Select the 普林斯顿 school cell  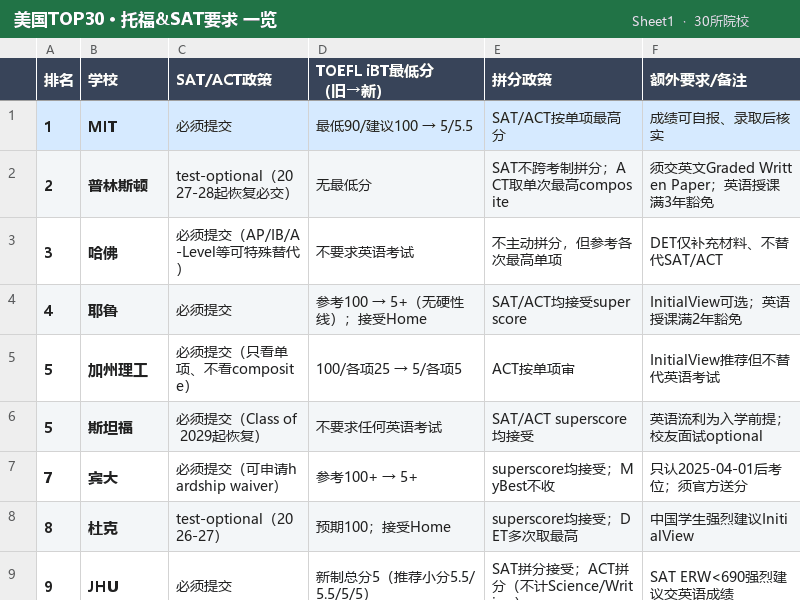tap(124, 185)
